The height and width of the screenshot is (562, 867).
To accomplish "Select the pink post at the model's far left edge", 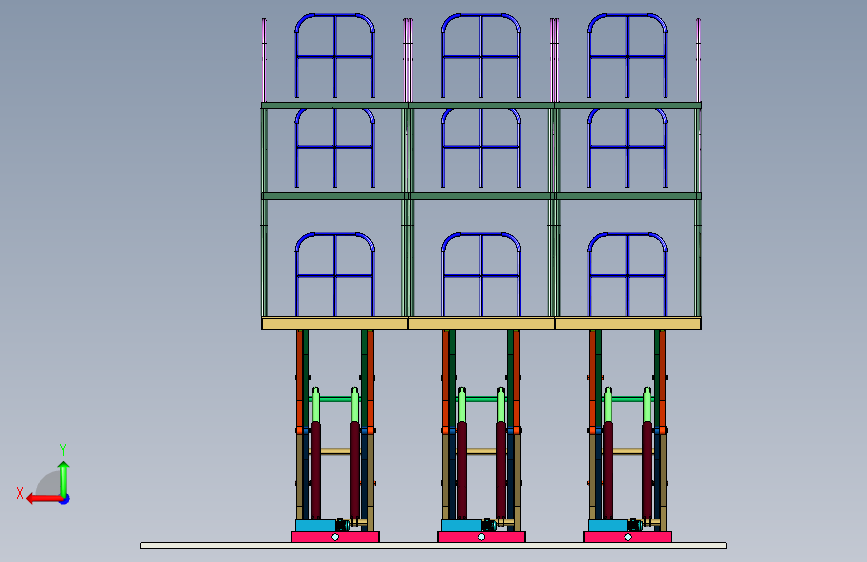I will click(x=264, y=60).
